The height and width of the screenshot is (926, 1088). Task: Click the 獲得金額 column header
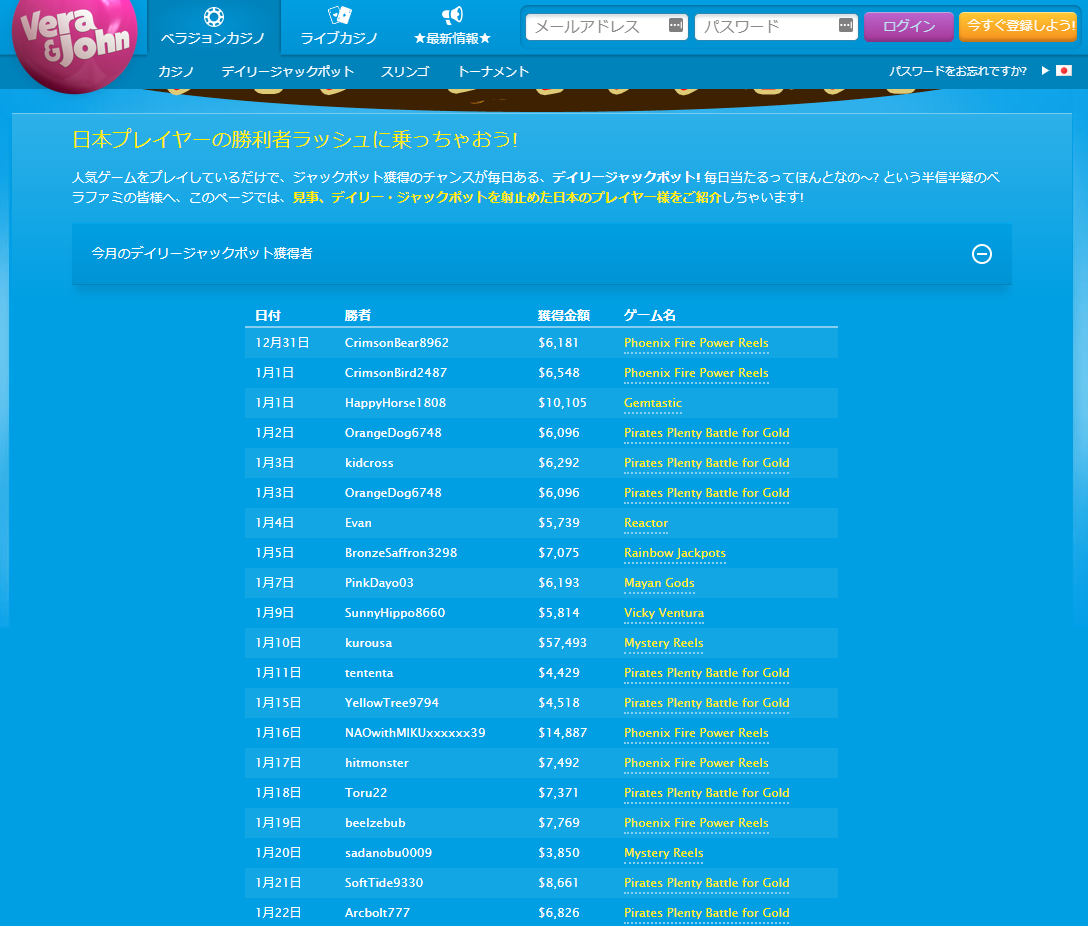pyautogui.click(x=563, y=316)
